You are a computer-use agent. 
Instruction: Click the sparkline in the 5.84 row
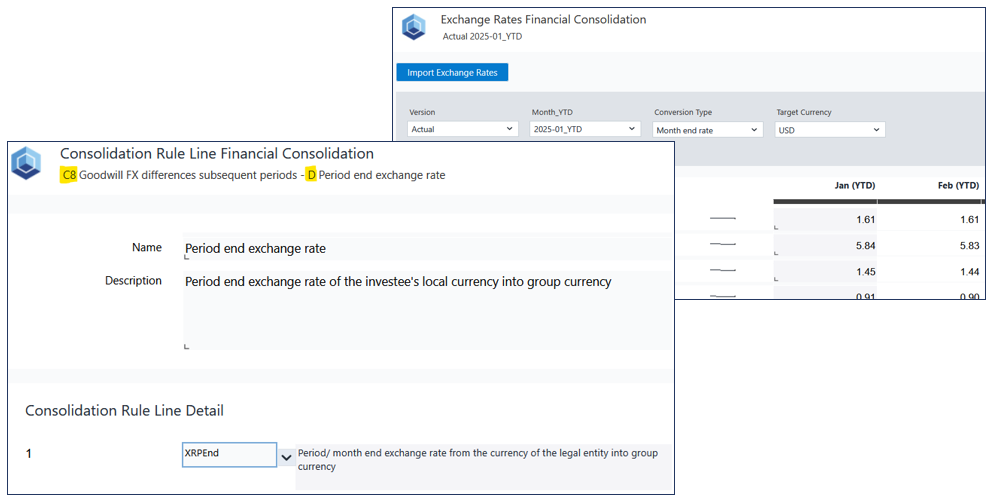click(x=722, y=244)
